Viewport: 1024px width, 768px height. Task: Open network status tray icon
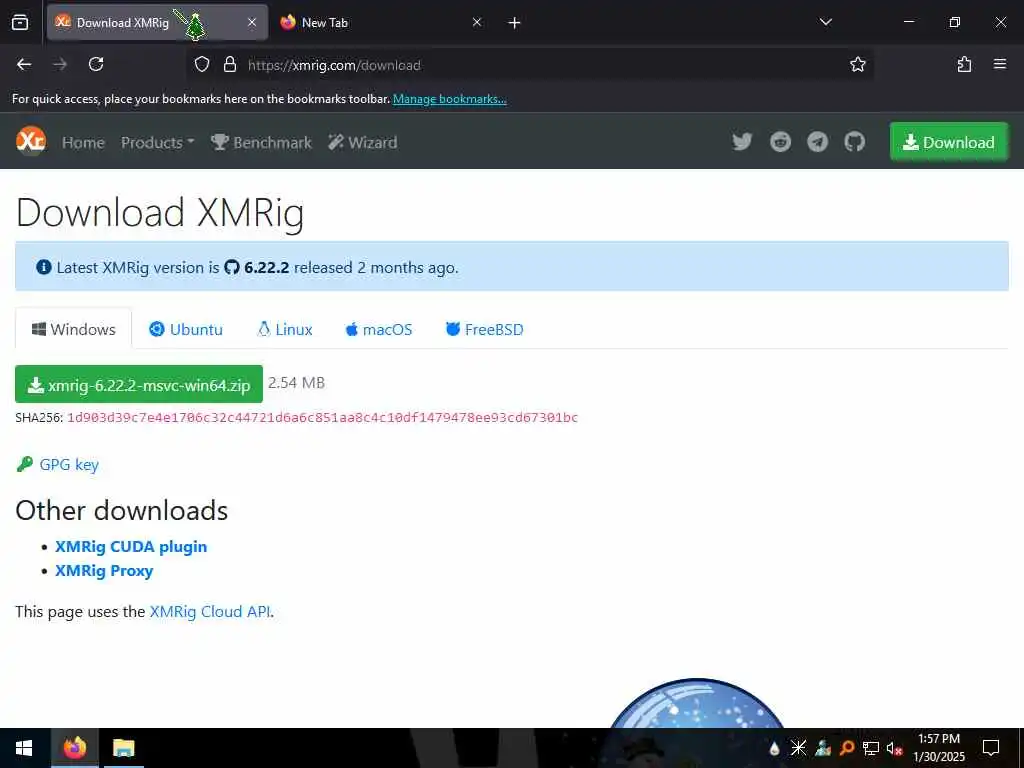tap(871, 748)
